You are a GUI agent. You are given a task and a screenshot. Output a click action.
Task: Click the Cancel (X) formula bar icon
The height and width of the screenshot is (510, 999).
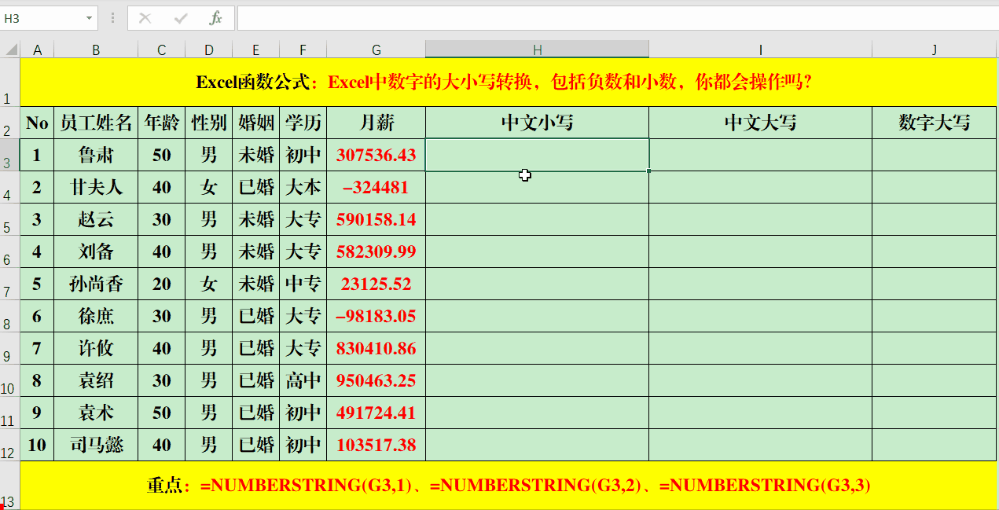[145, 18]
